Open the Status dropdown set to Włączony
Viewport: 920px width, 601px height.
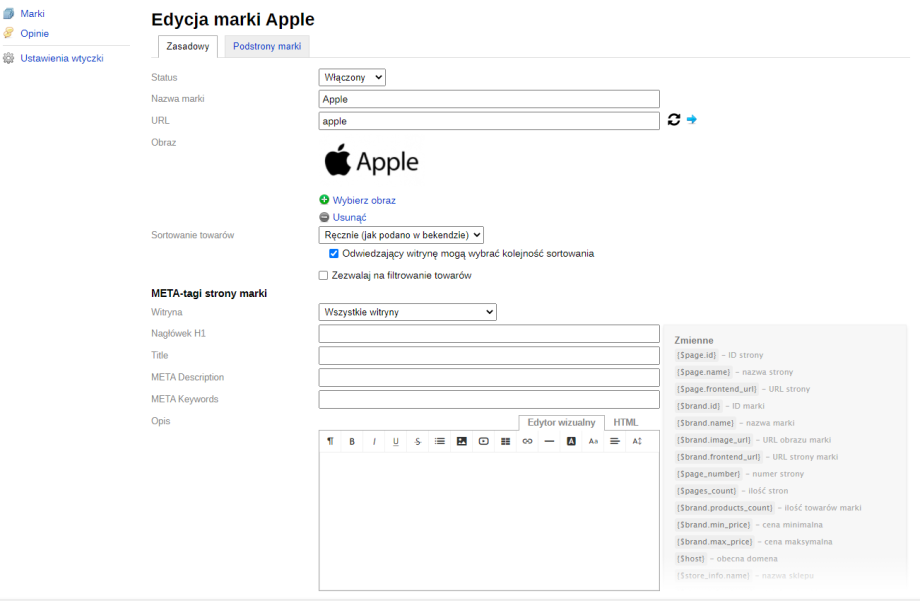point(352,77)
